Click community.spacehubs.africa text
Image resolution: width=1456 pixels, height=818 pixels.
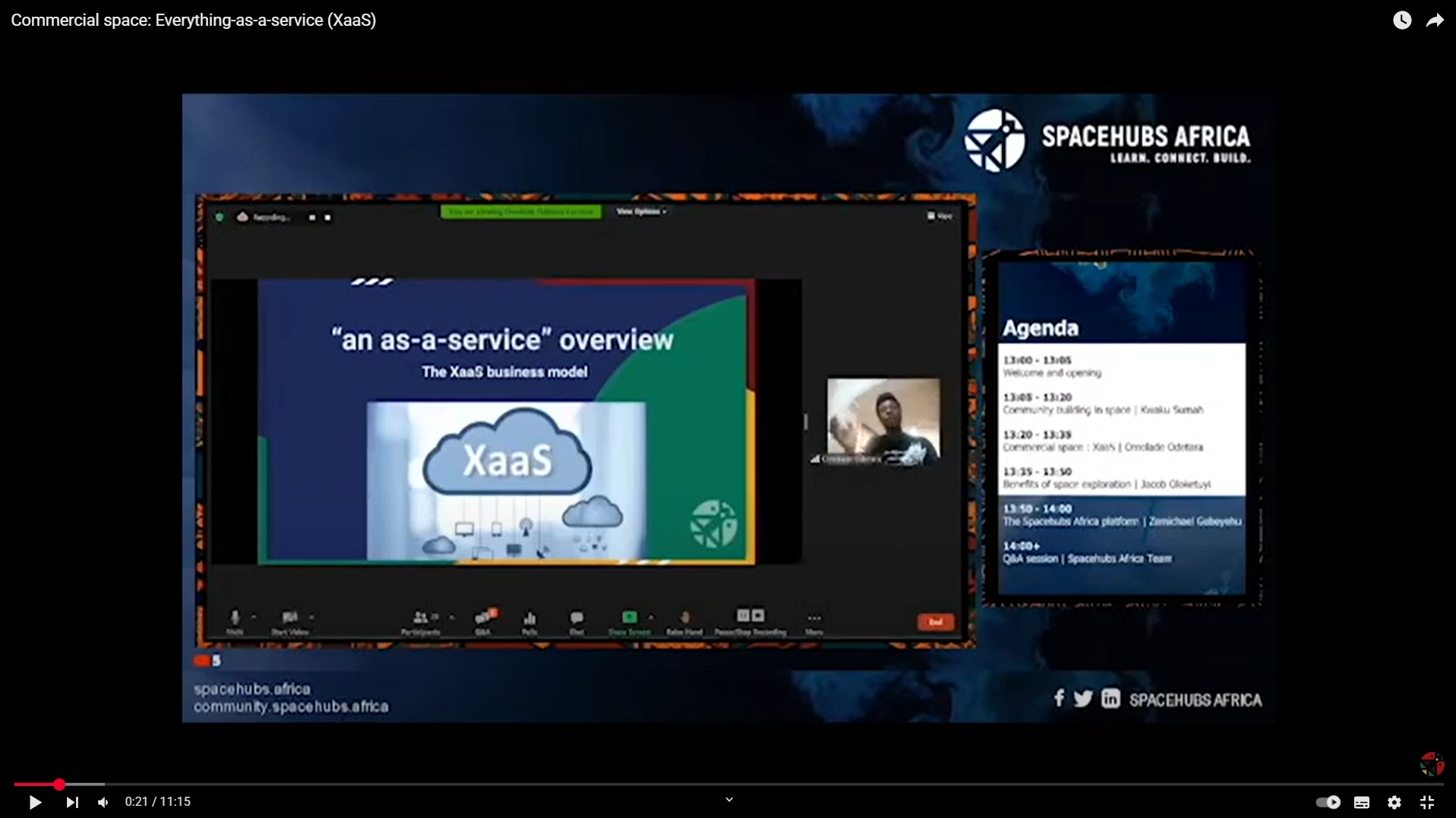[291, 706]
